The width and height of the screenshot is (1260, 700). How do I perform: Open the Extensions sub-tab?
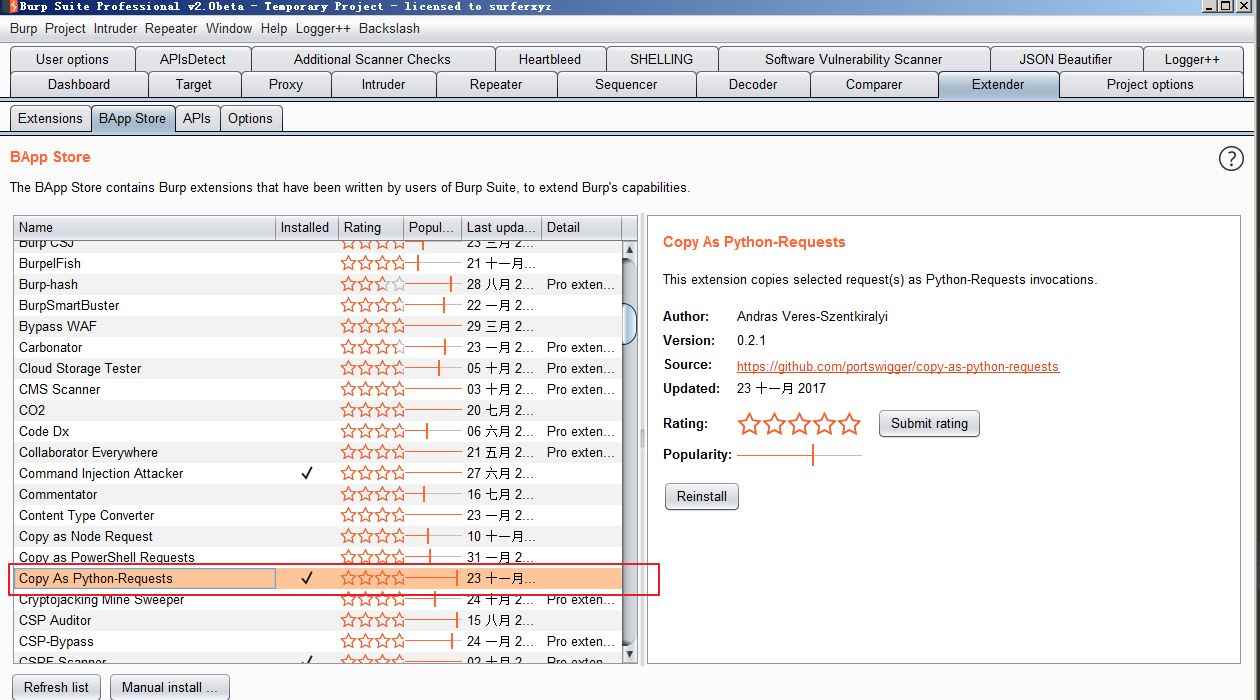pyautogui.click(x=50, y=118)
